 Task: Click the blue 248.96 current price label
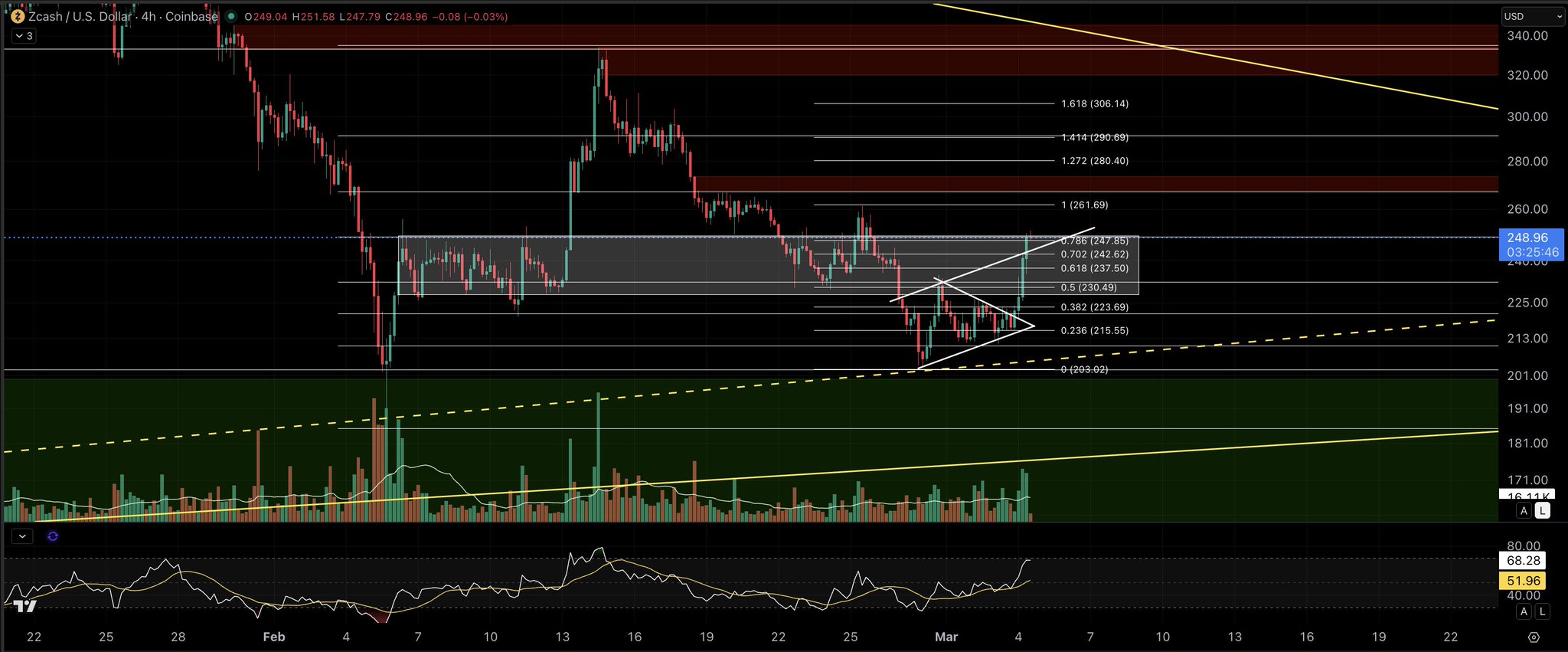click(x=1527, y=238)
